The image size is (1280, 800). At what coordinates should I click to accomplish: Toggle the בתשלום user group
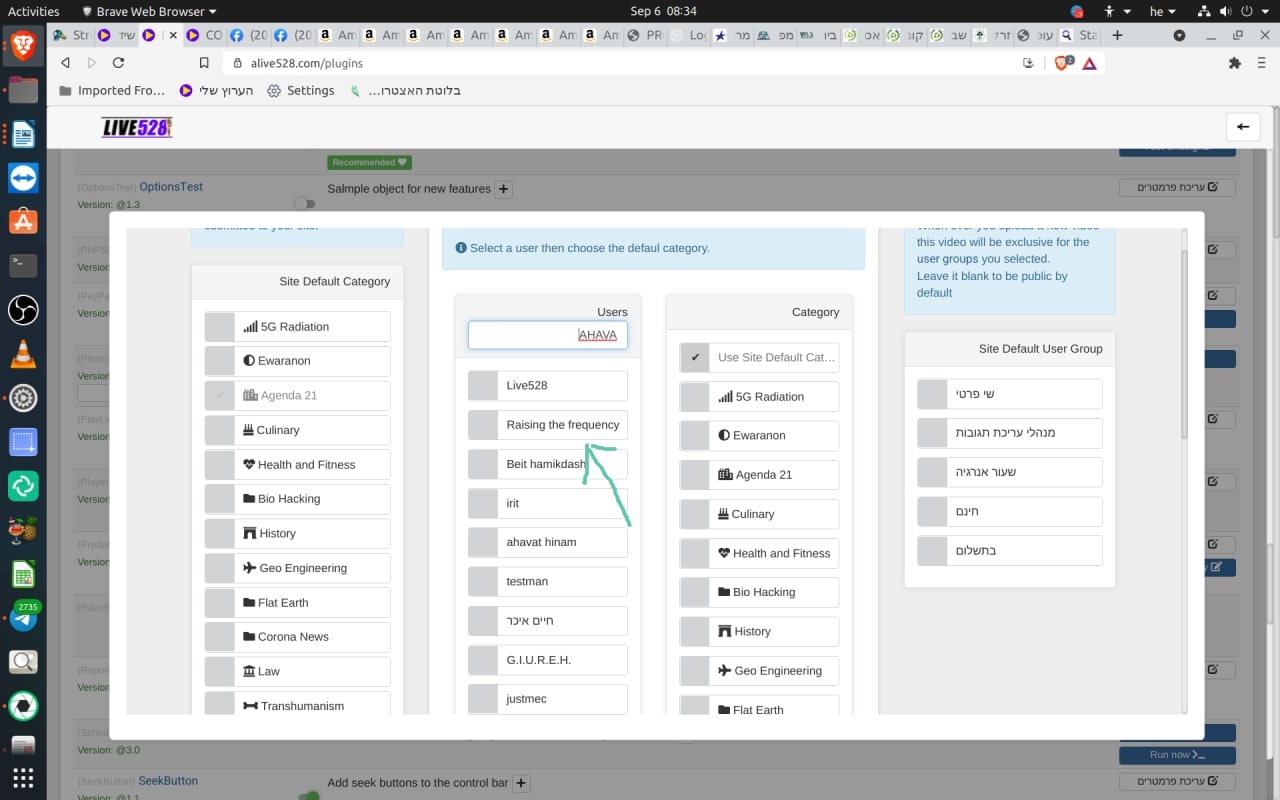[932, 550]
